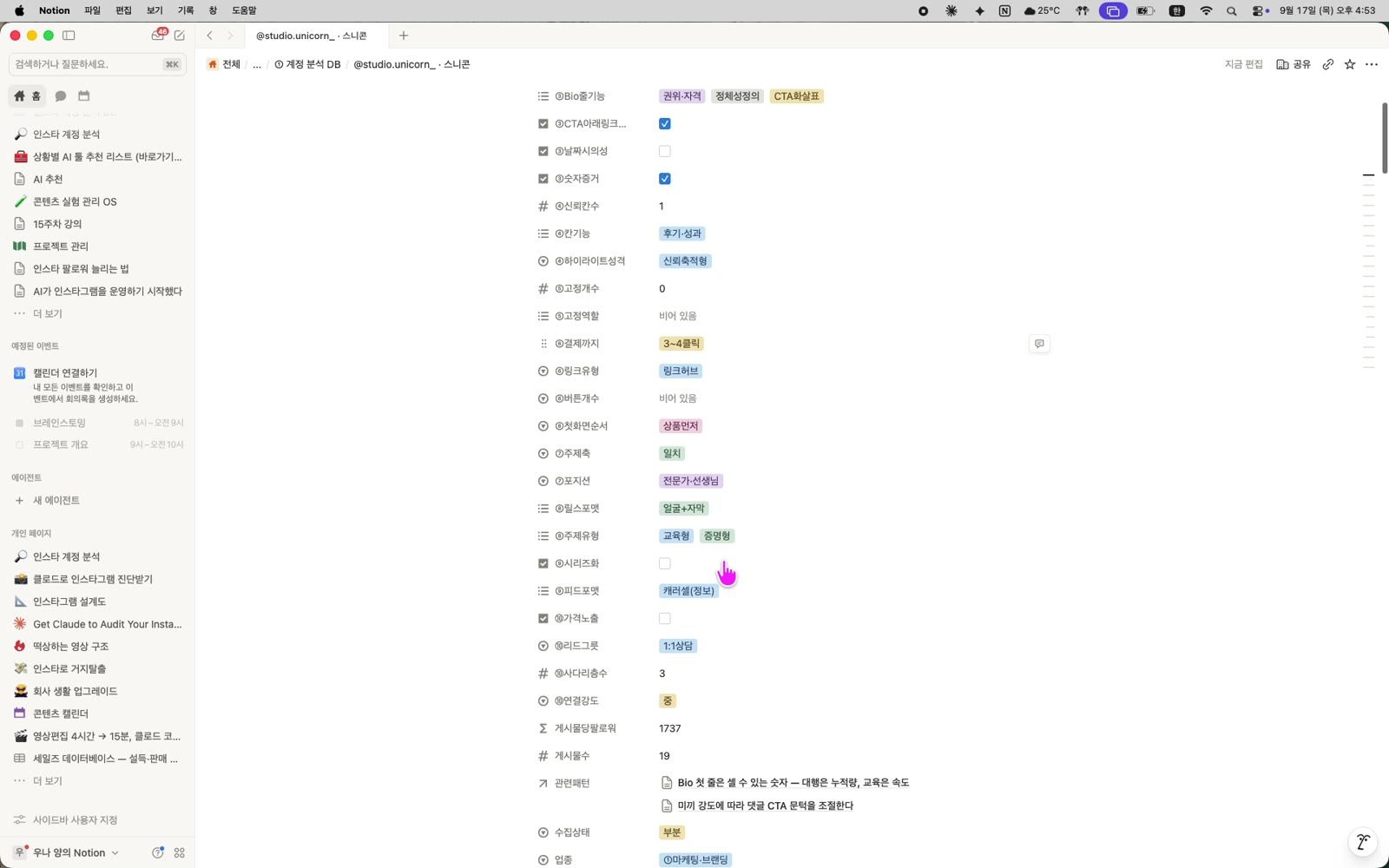Open help icon at sidebar bottom

tap(158, 853)
